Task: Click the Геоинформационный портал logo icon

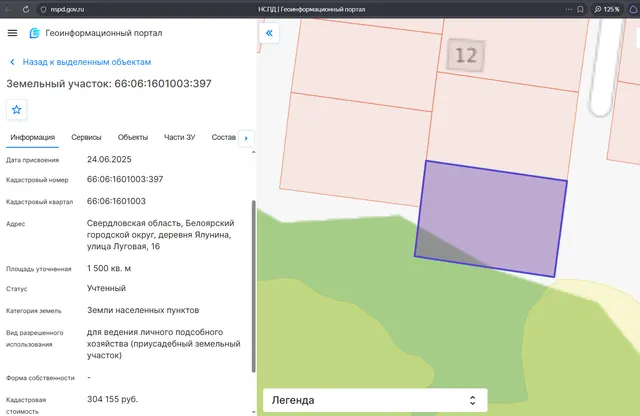Action: tap(35, 33)
